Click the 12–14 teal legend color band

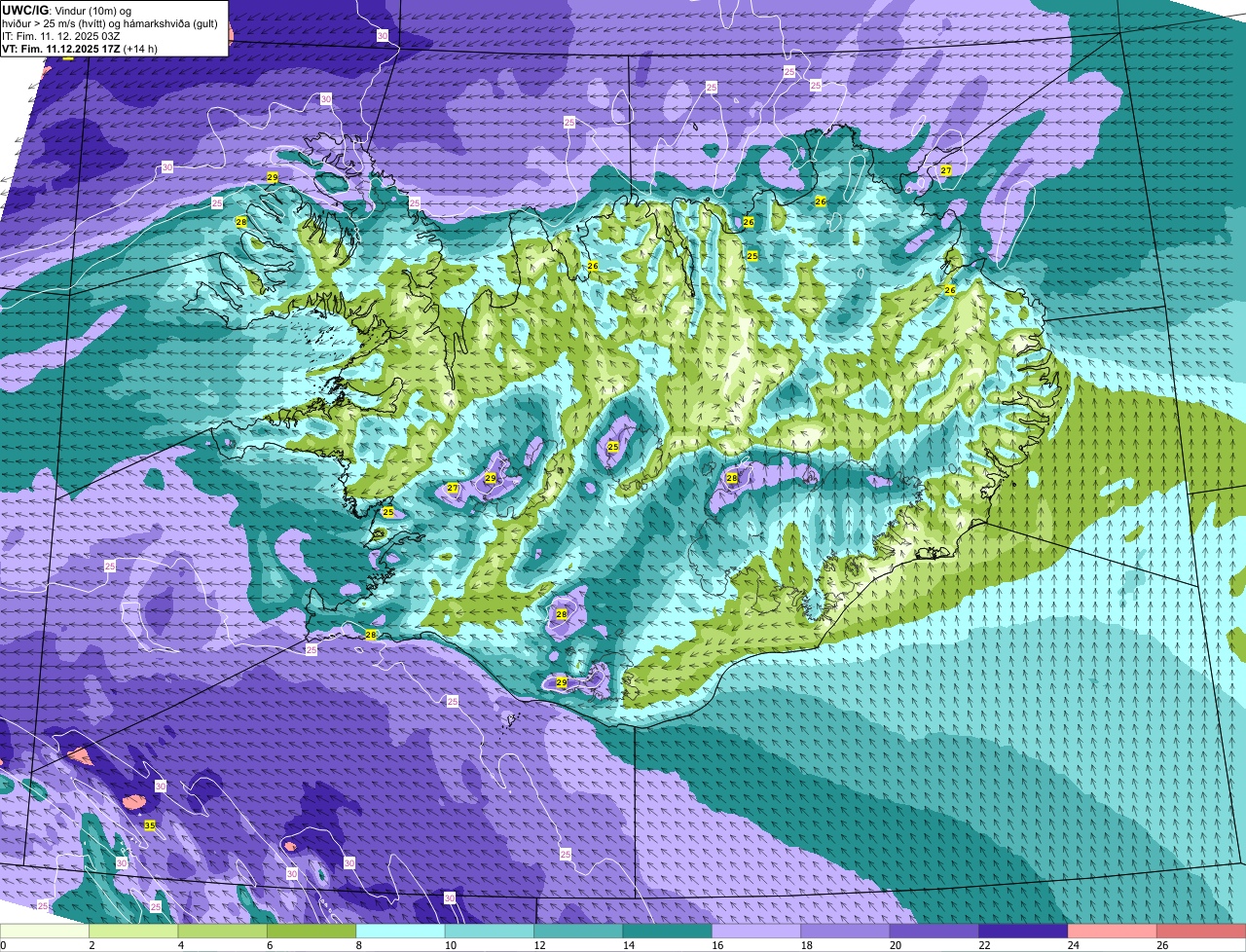click(x=579, y=931)
